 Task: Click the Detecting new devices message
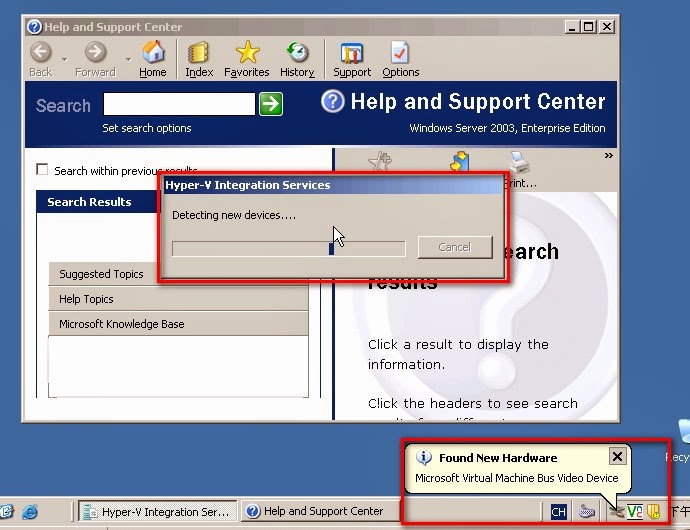pos(234,215)
